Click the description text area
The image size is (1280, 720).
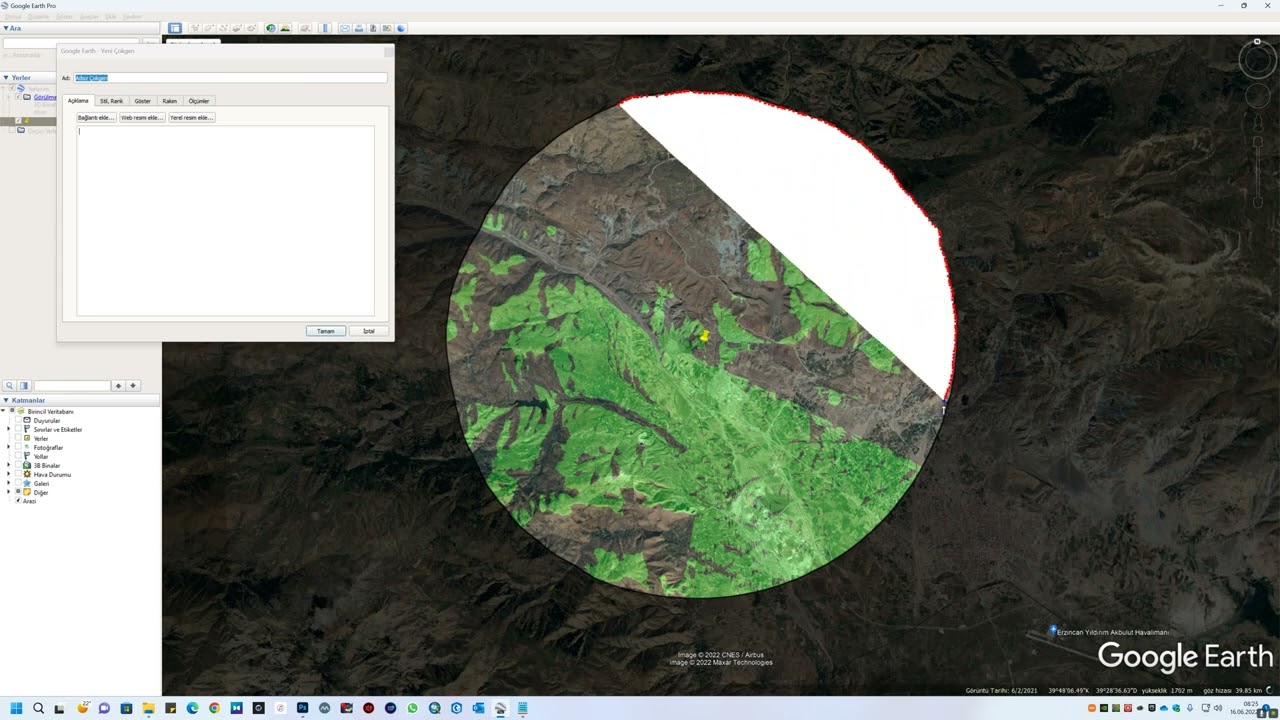225,221
